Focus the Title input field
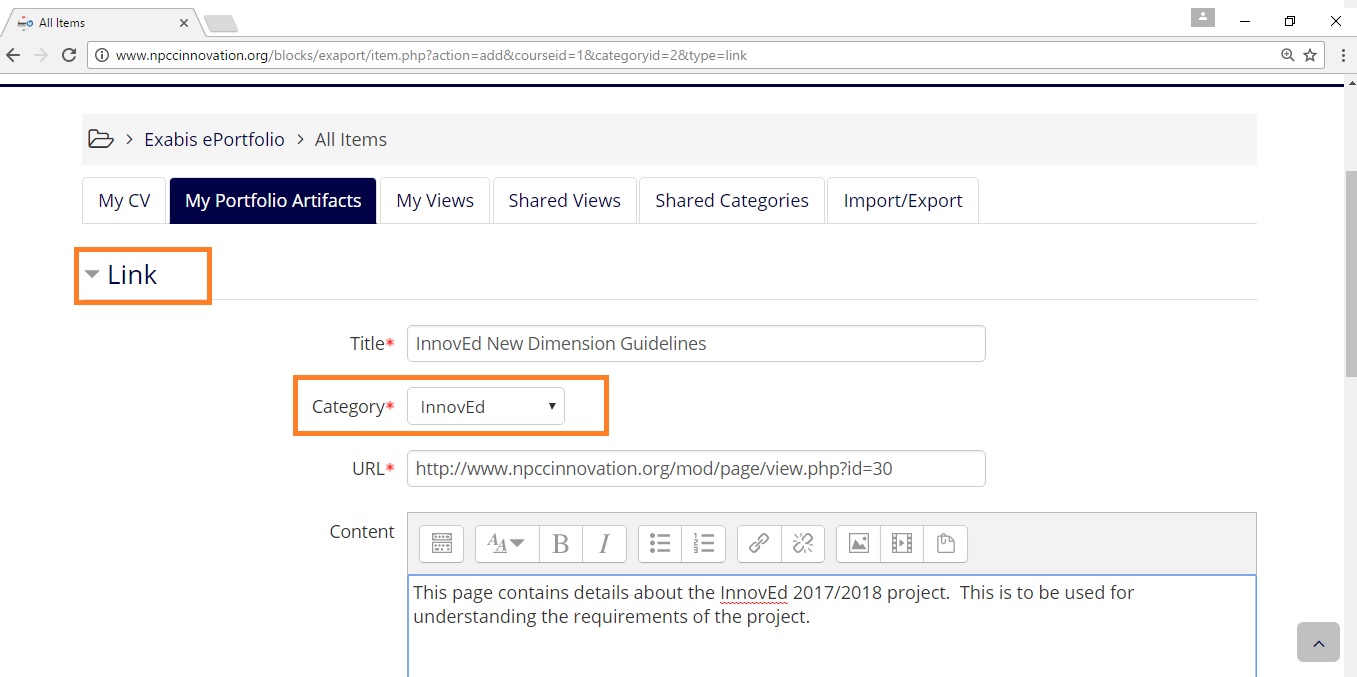1357x677 pixels. [696, 344]
